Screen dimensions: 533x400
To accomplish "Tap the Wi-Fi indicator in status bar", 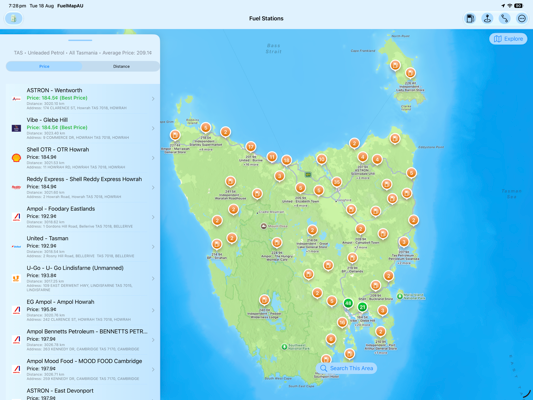I will tap(510, 6).
